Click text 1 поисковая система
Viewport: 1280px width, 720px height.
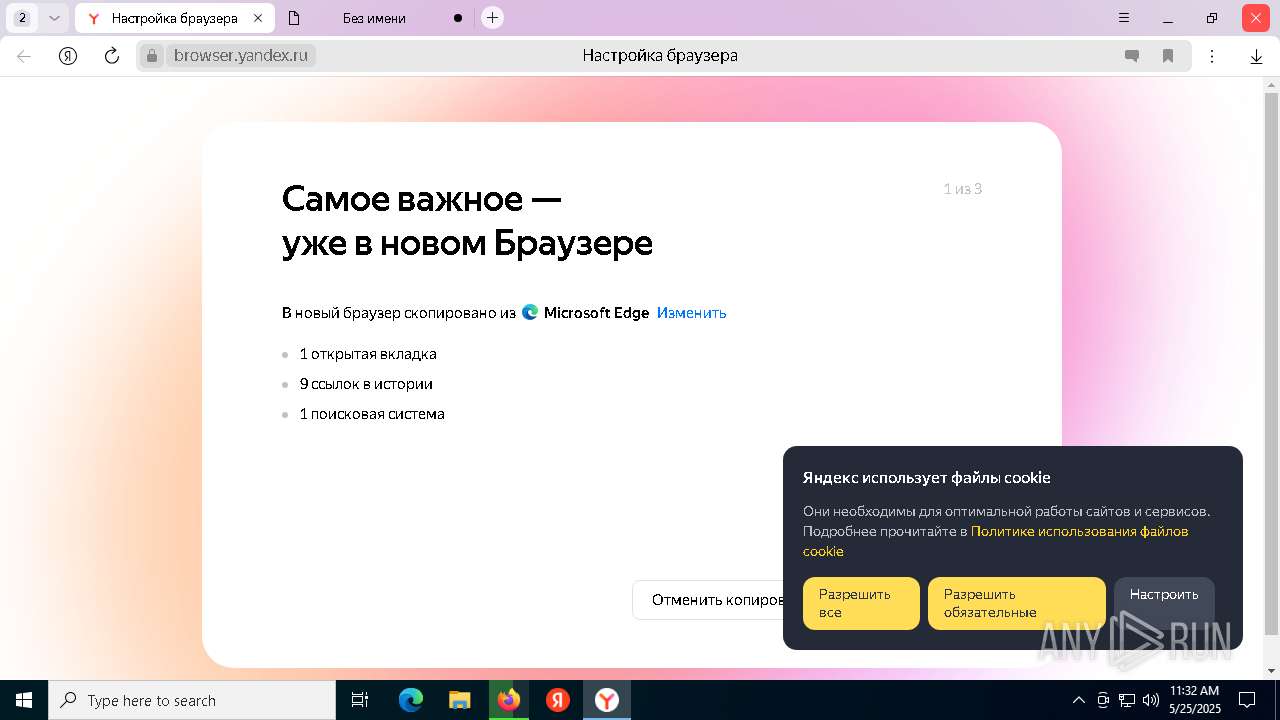[x=372, y=414]
